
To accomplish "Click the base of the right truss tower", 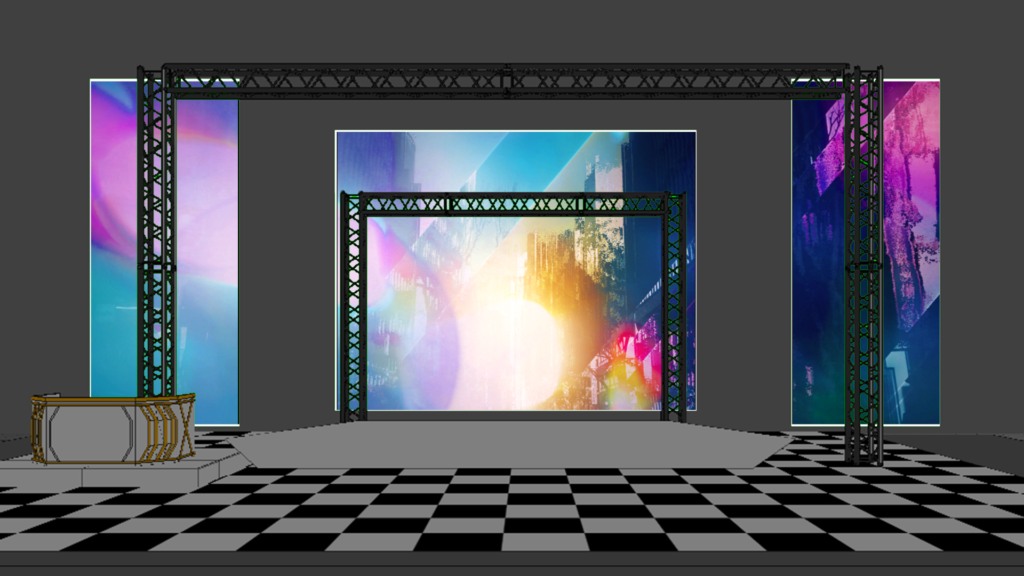I will coord(863,455).
